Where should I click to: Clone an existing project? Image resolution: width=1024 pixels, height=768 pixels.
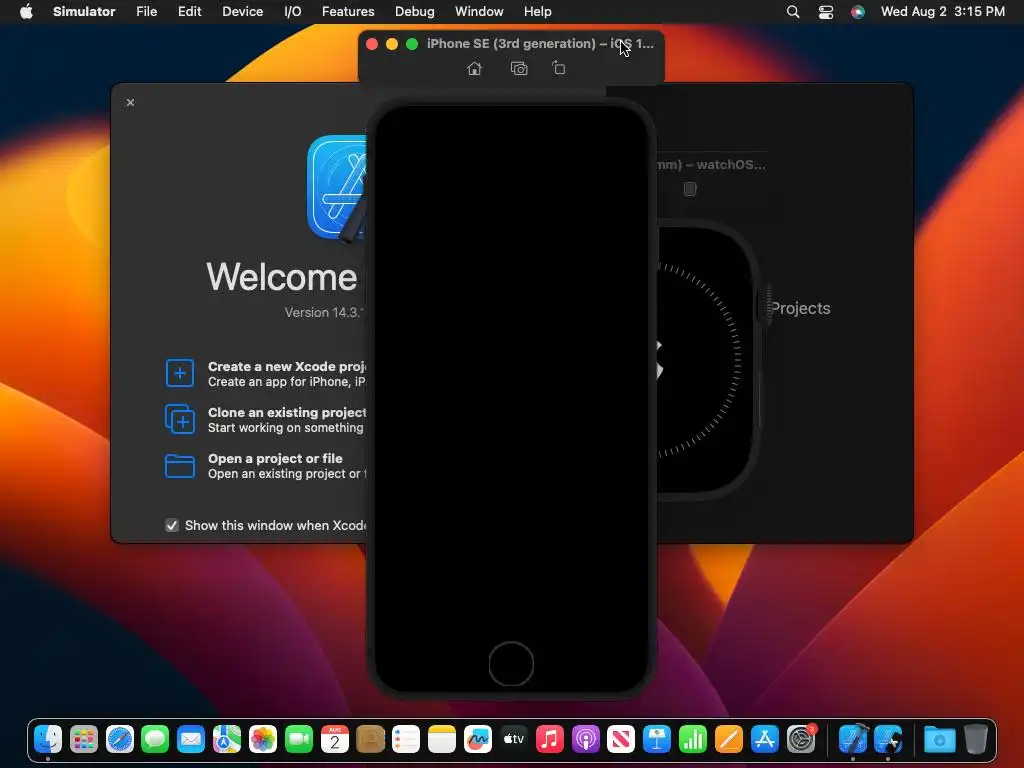pos(266,419)
